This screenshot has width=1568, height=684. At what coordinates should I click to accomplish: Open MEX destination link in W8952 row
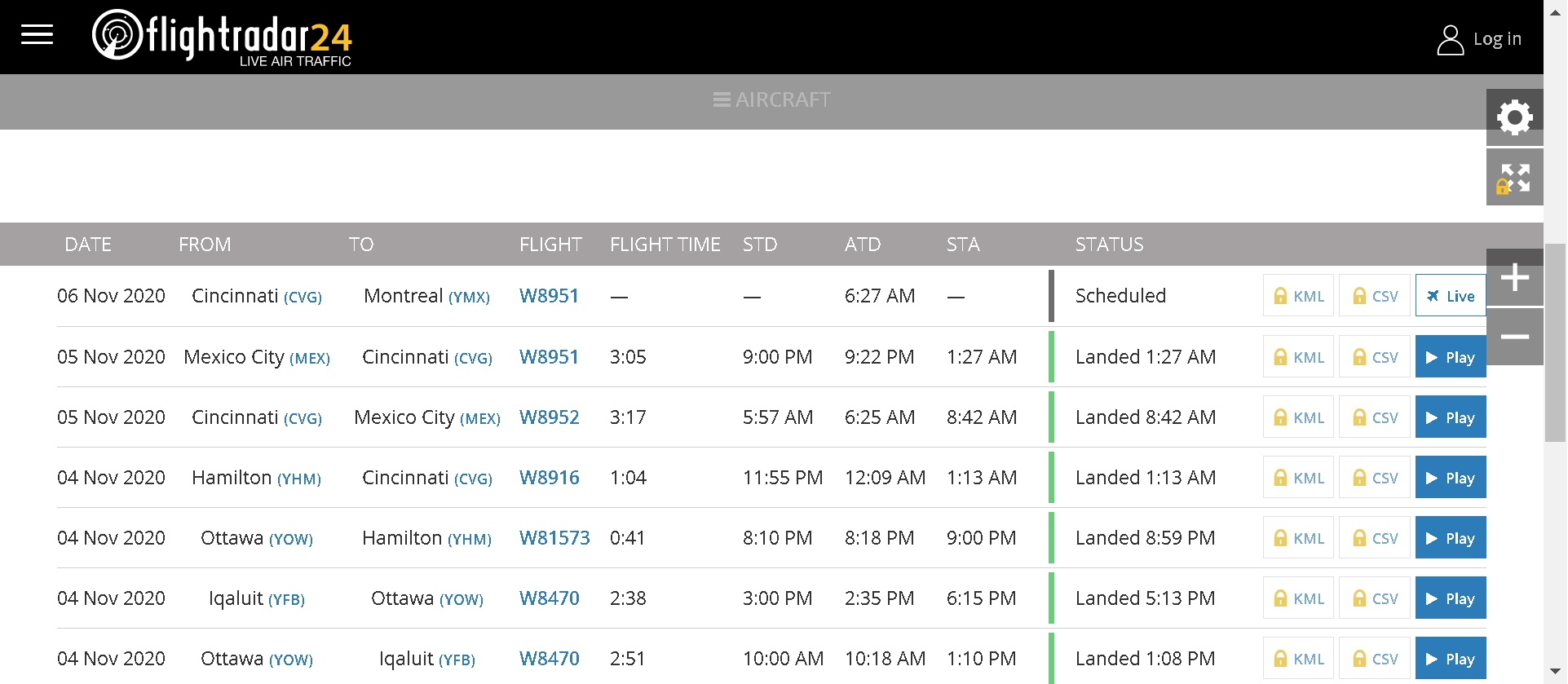coord(480,419)
